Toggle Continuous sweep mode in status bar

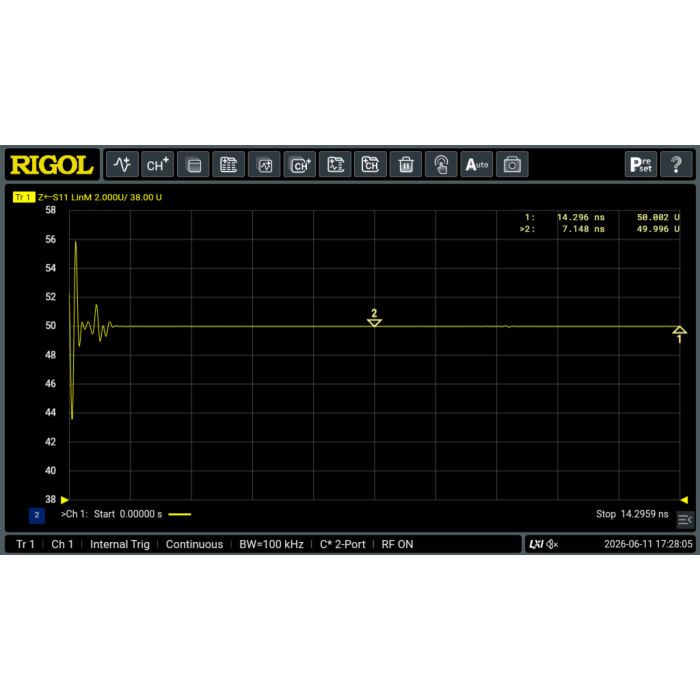click(x=194, y=544)
